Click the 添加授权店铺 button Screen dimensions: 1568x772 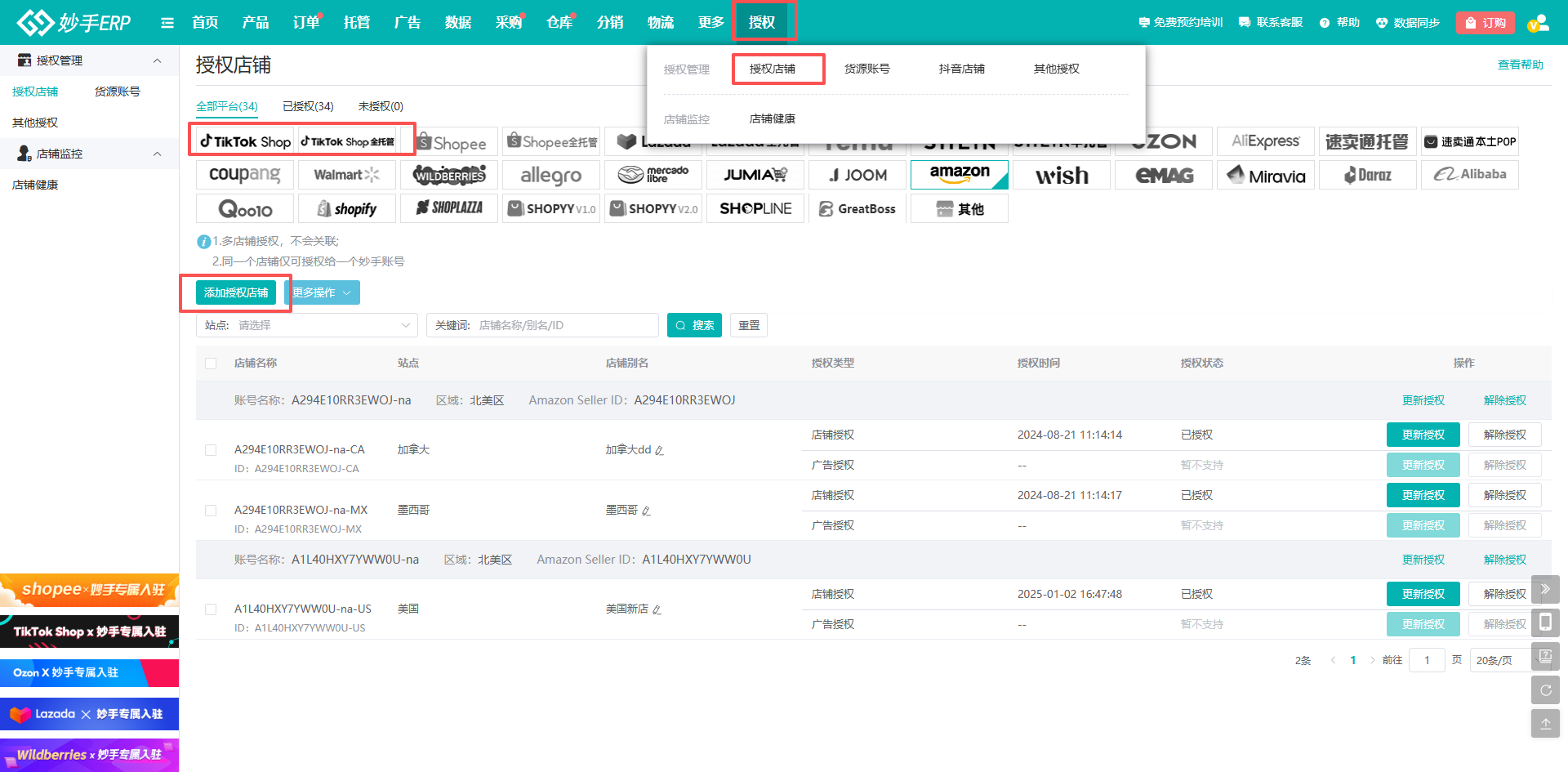236,292
